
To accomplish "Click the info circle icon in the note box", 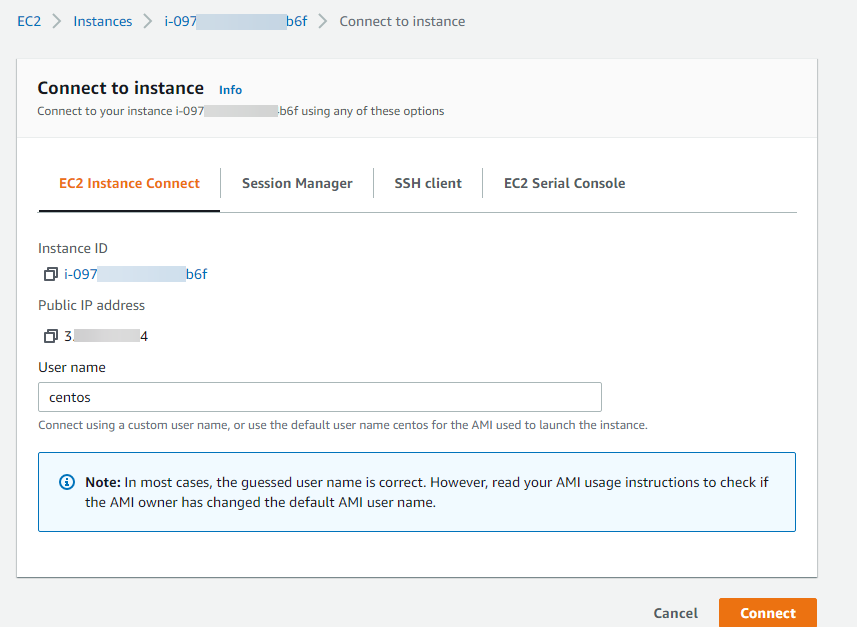I will 67,482.
